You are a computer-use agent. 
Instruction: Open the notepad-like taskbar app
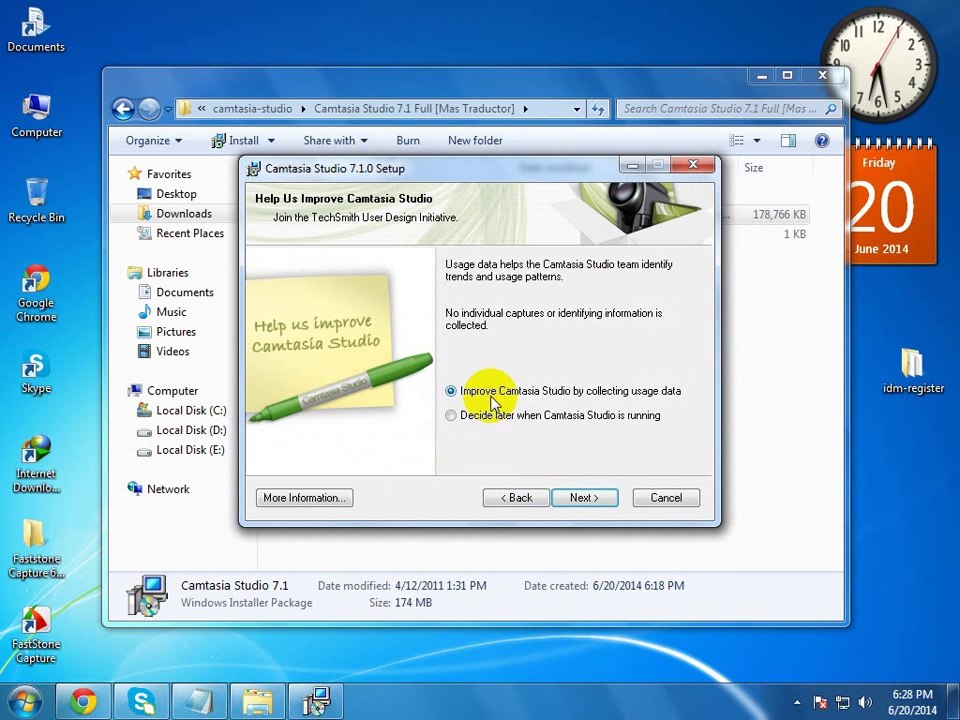pyautogui.click(x=200, y=702)
